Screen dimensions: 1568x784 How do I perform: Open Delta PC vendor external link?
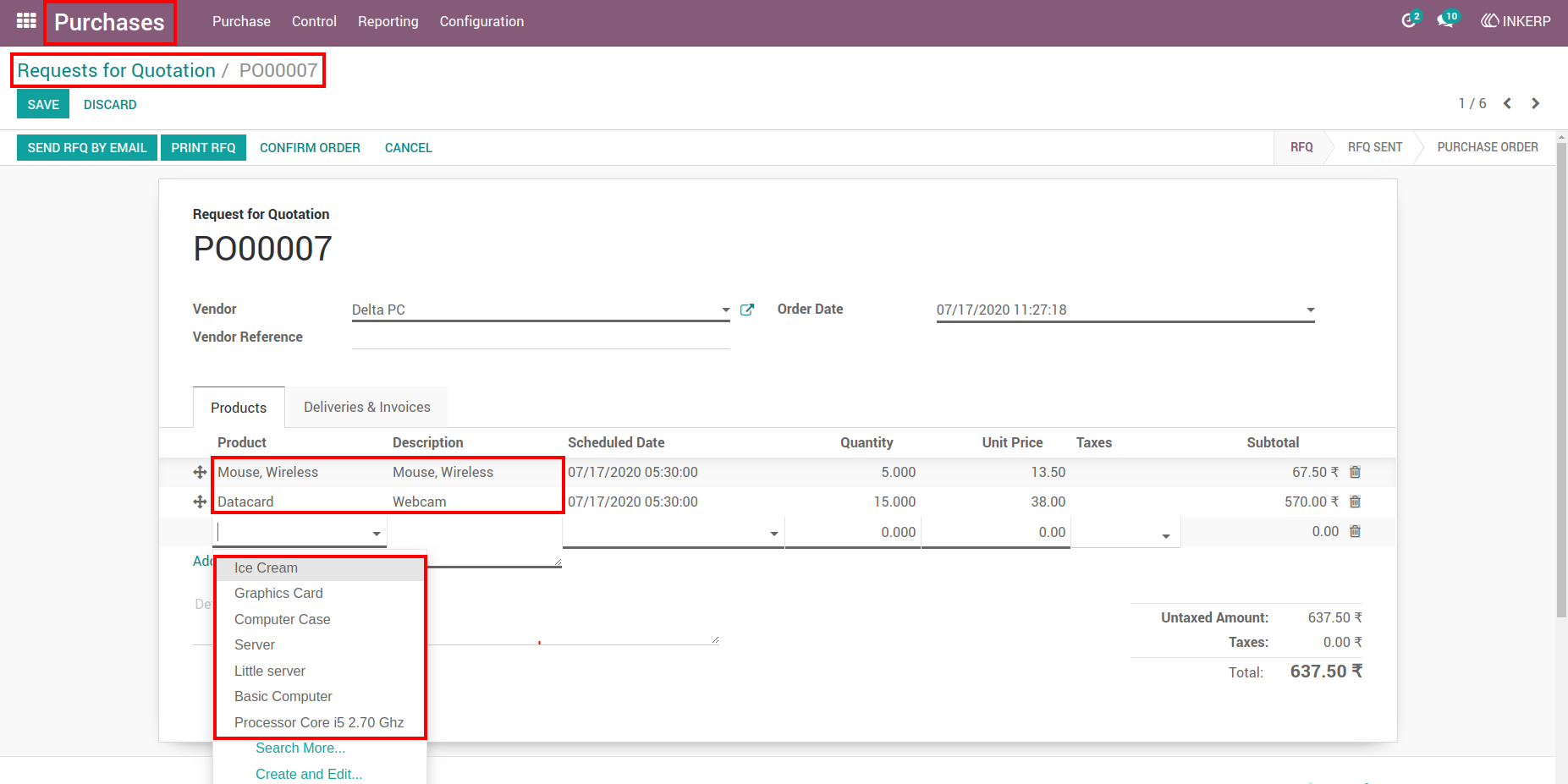click(x=747, y=310)
